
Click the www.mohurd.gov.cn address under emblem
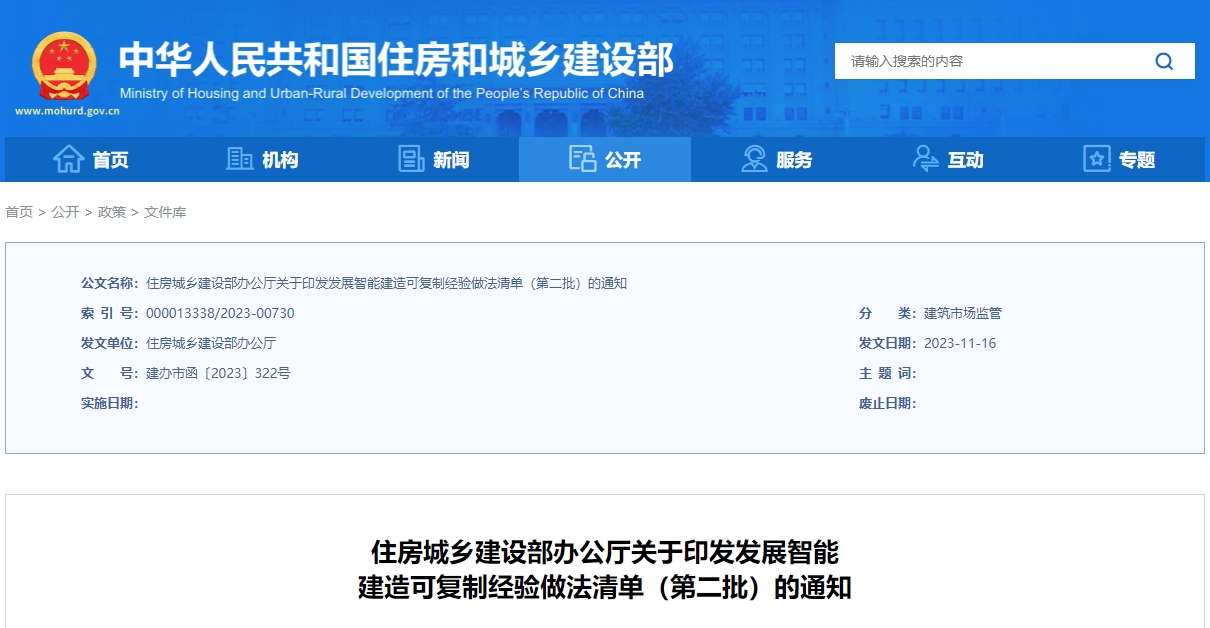click(67, 111)
